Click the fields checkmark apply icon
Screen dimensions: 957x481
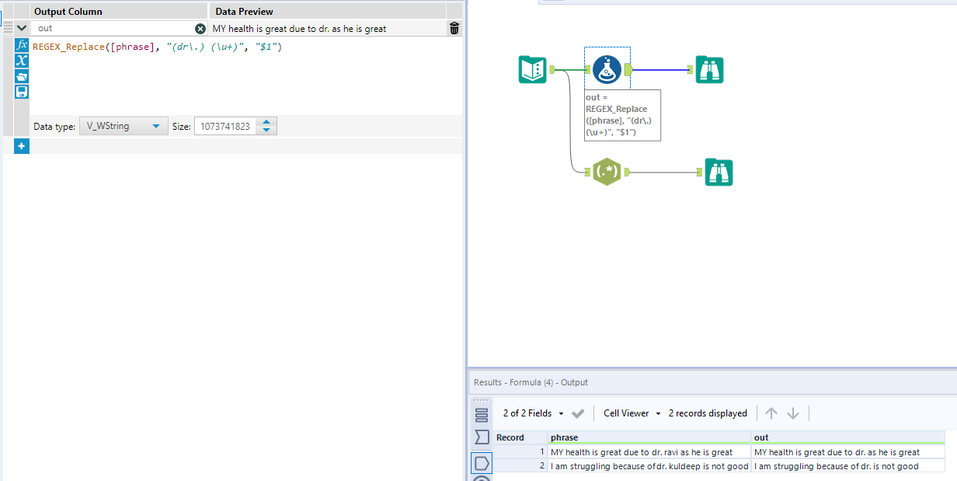click(577, 414)
